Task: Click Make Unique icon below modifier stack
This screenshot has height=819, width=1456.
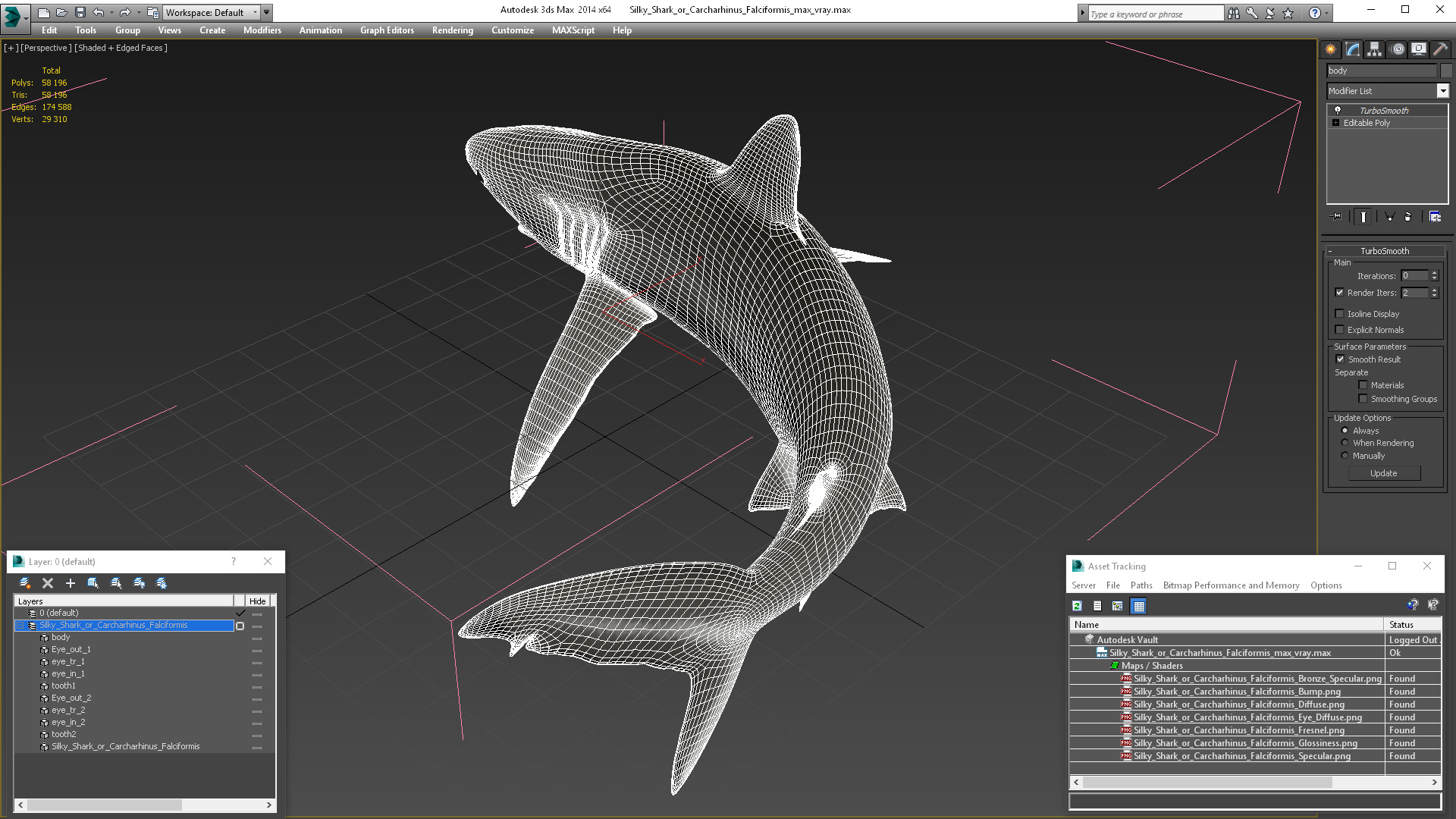Action: coord(1390,217)
